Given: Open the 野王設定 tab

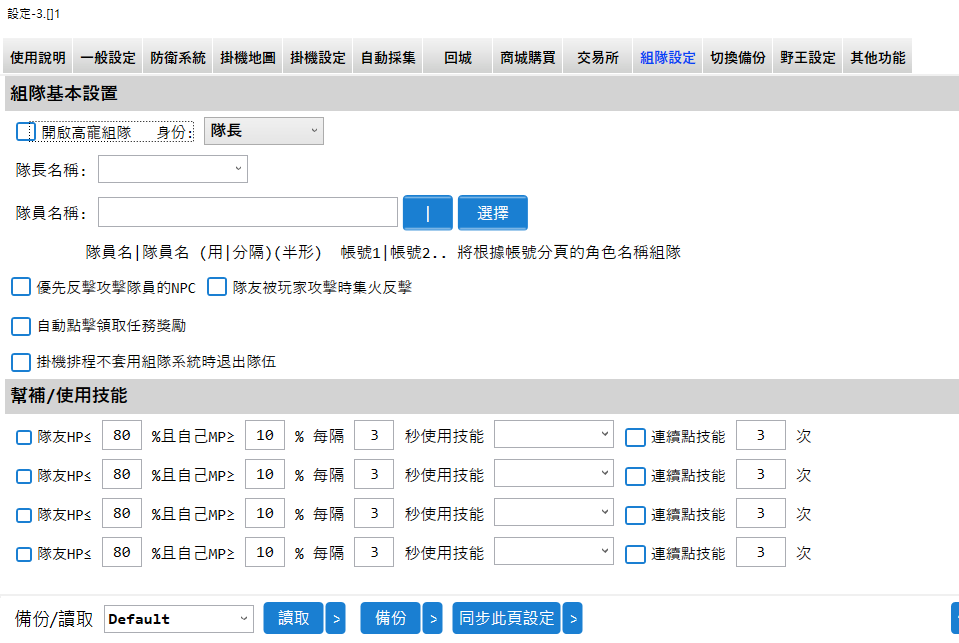Looking at the screenshot, I should 808,58.
